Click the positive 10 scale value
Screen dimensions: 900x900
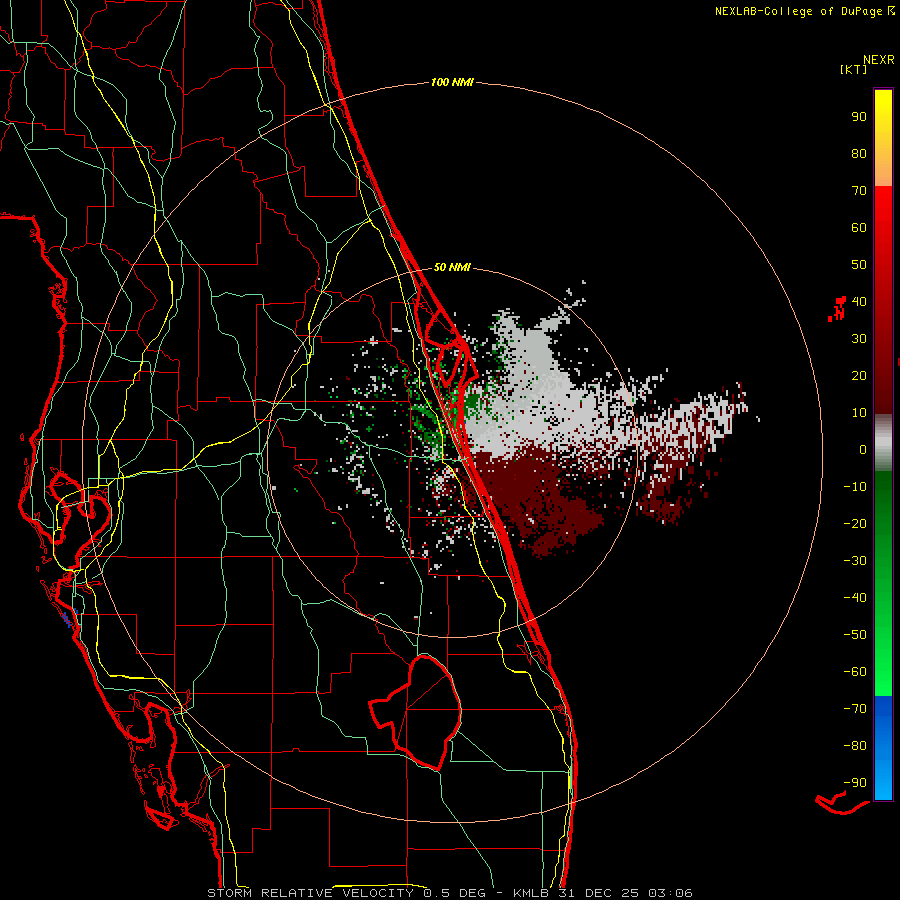tap(859, 413)
